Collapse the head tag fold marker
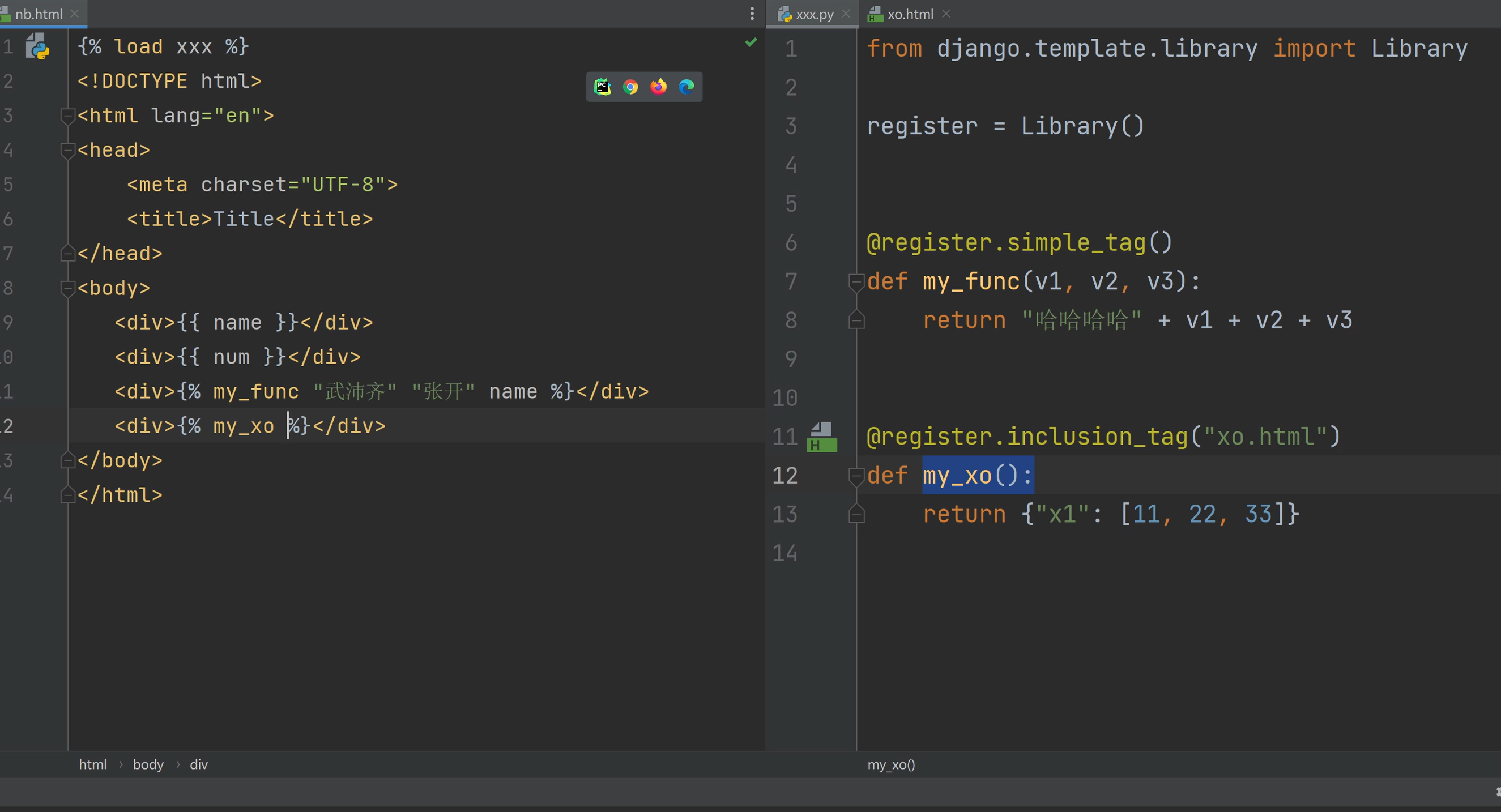The height and width of the screenshot is (812, 1501). (67, 150)
